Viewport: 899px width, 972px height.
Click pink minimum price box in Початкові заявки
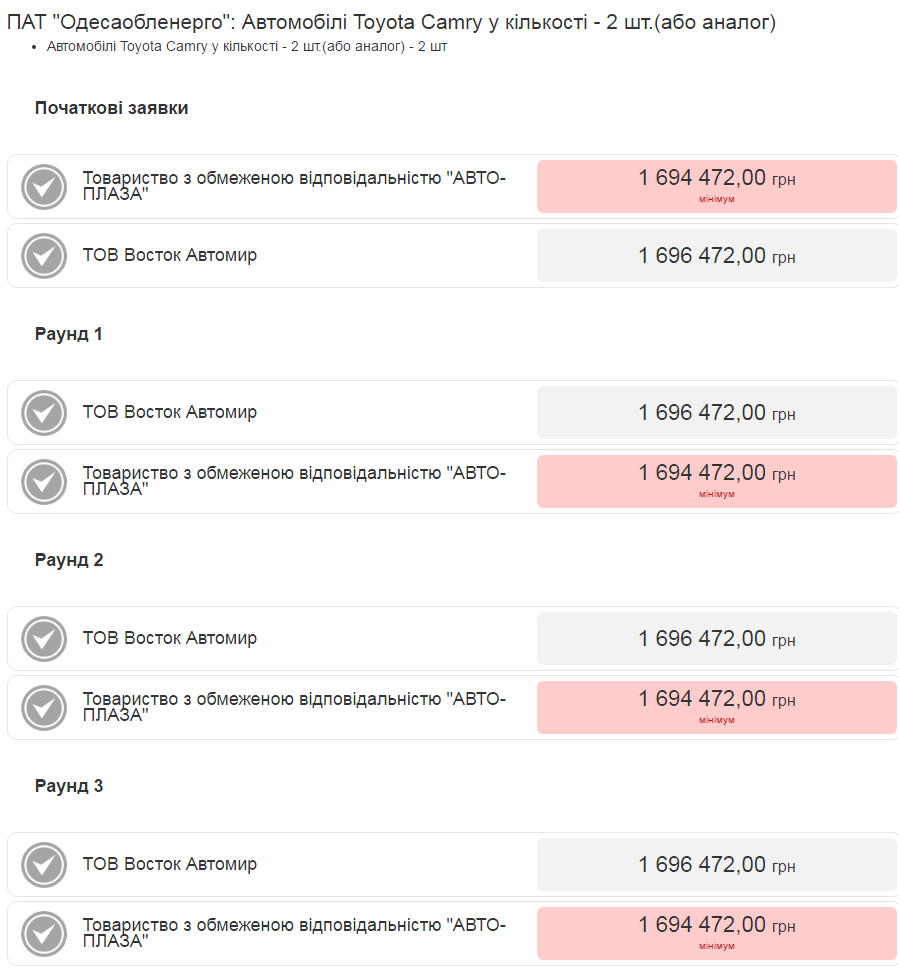(716, 186)
